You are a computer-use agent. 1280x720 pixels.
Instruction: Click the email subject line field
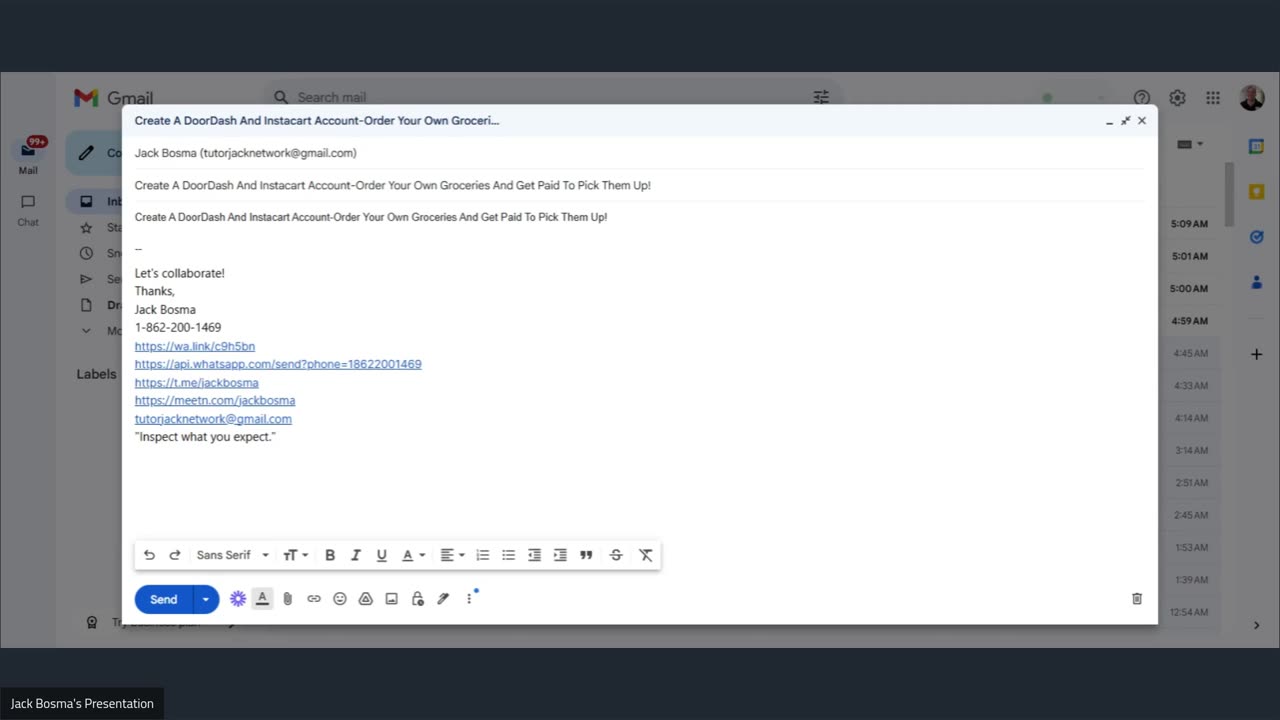(639, 186)
